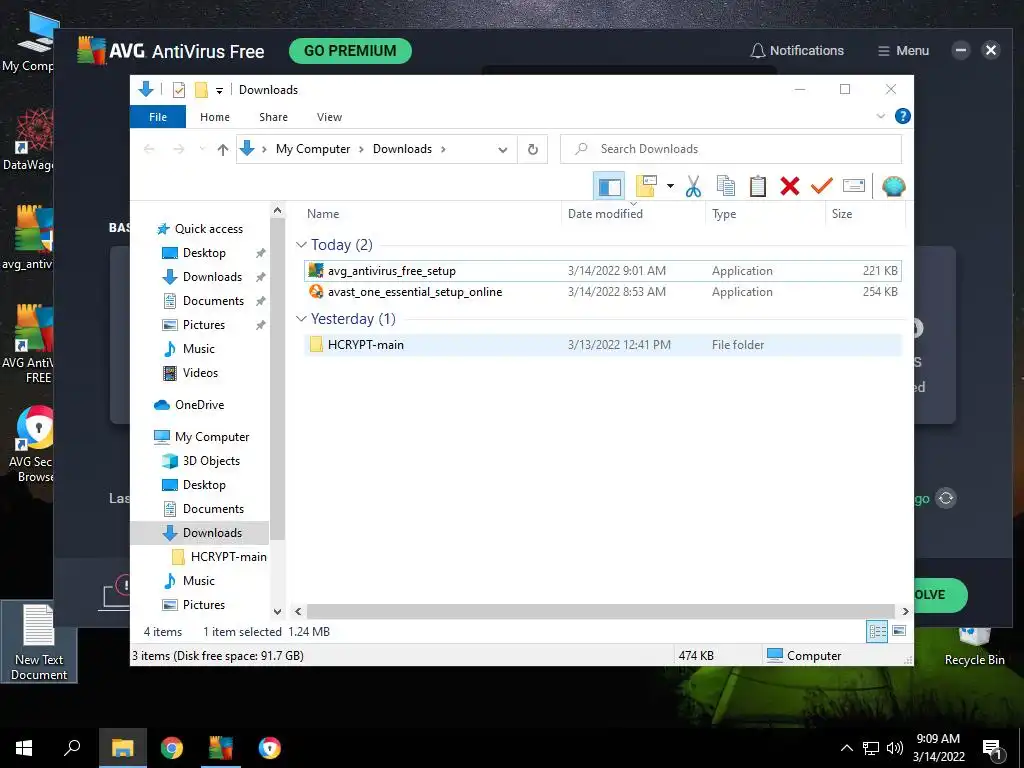Click the Refresh button beside address bar
This screenshot has height=768, width=1024.
point(533,150)
